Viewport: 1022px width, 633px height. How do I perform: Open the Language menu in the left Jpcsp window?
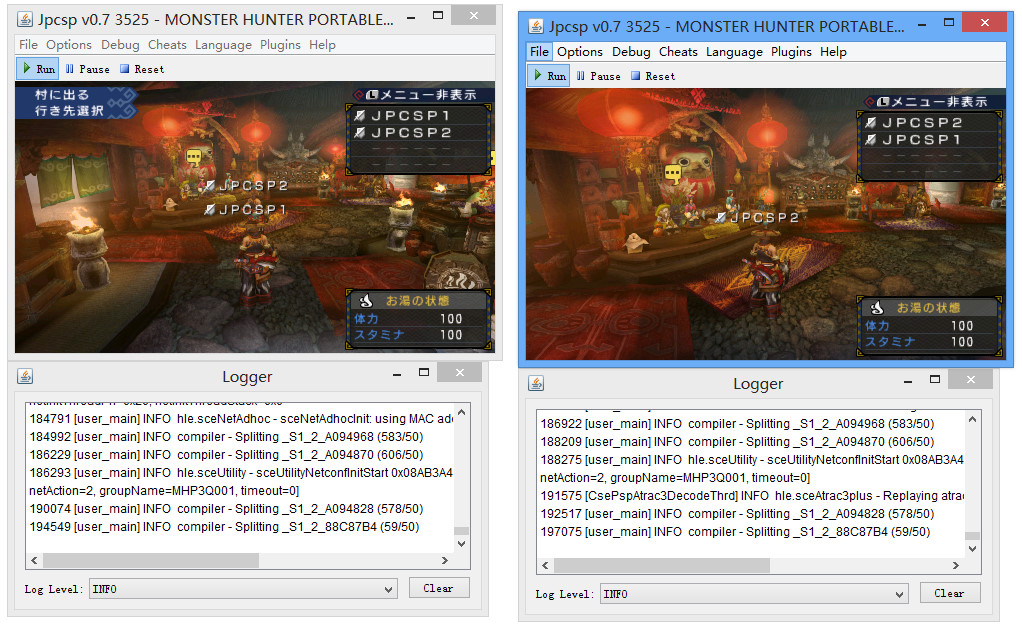click(223, 44)
